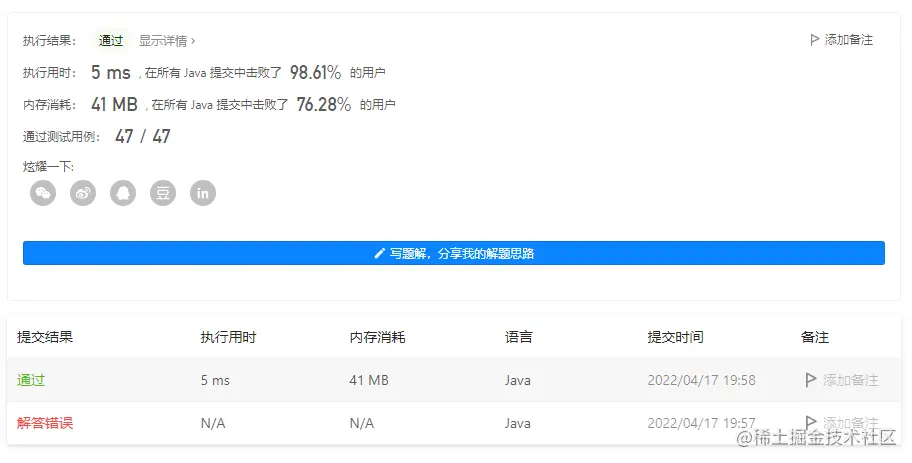Click the 执行用时 column header
The height and width of the screenshot is (463, 912).
tap(228, 337)
